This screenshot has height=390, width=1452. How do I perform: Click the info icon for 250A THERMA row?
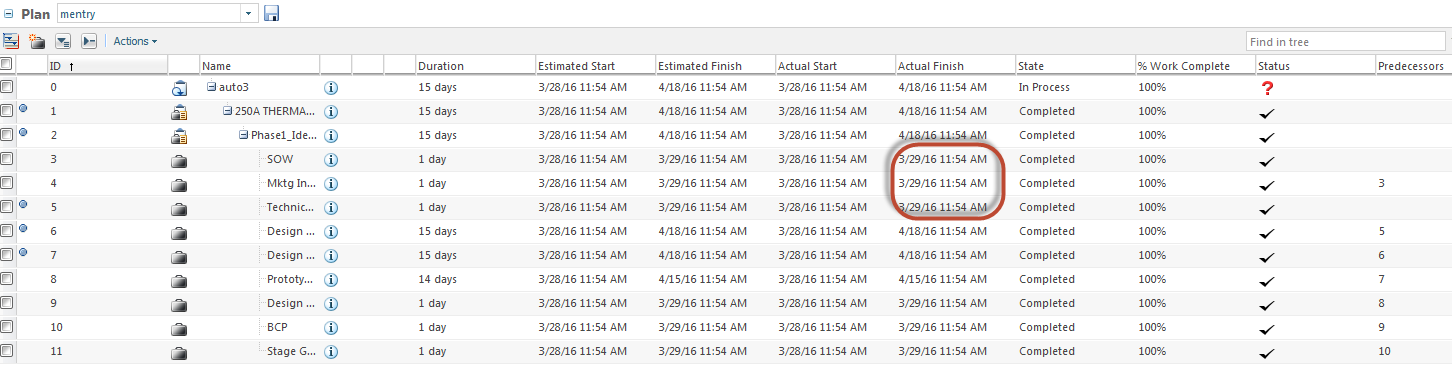(x=332, y=111)
